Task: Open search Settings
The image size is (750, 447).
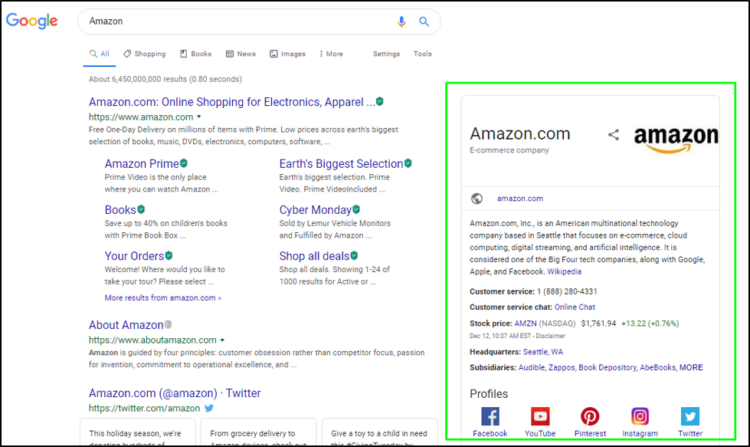Action: 386,54
